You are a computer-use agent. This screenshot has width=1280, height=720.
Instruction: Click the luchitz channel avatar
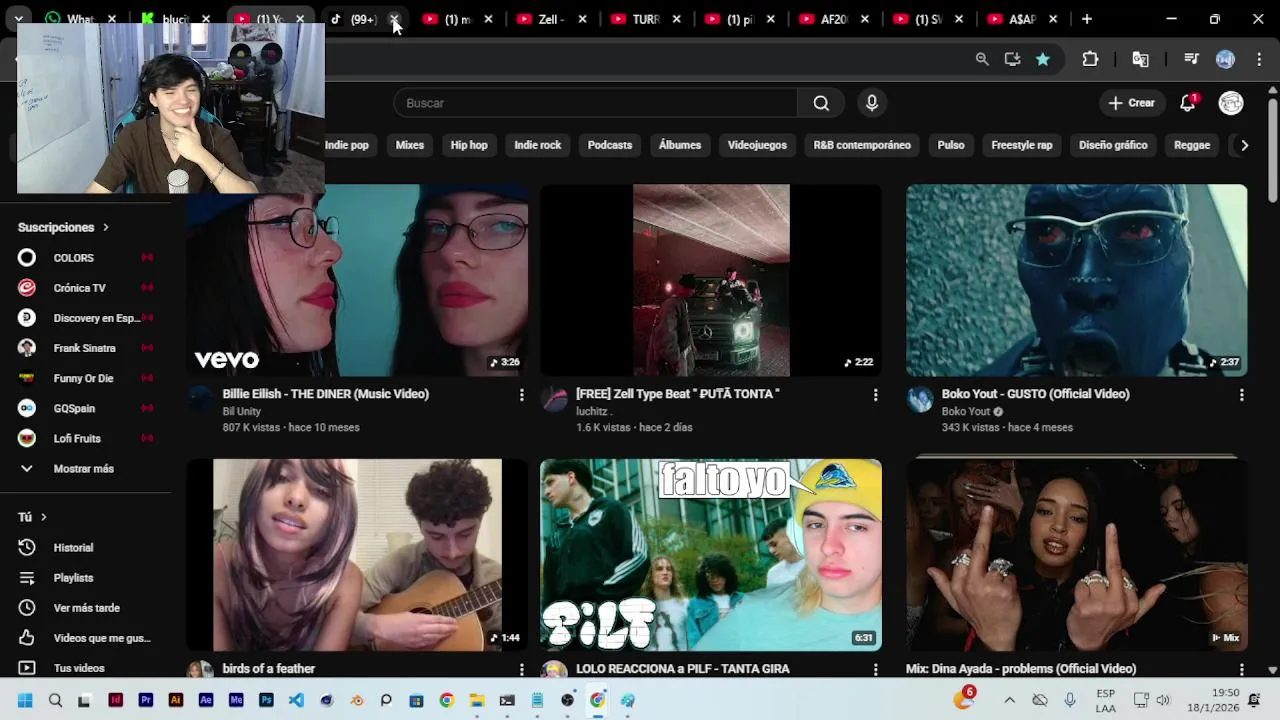pos(554,400)
